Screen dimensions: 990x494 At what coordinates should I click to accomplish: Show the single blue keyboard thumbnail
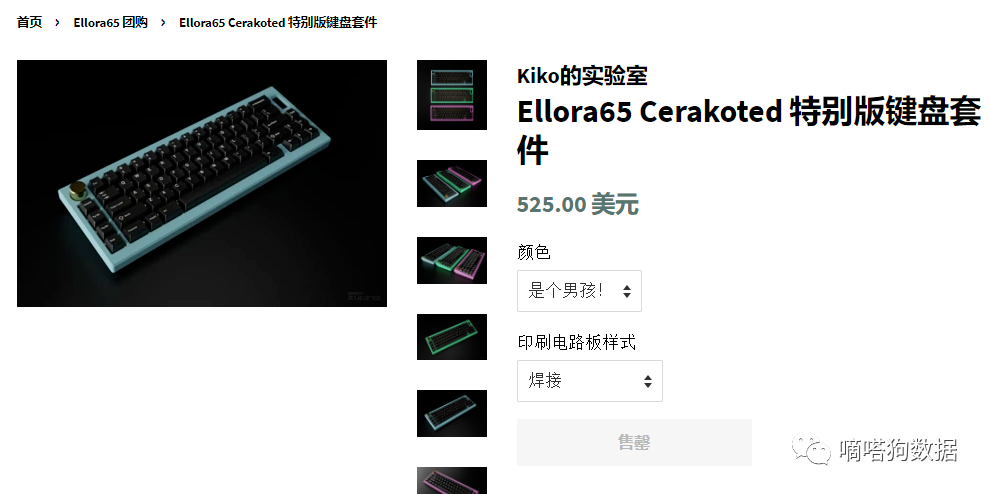coord(452,413)
